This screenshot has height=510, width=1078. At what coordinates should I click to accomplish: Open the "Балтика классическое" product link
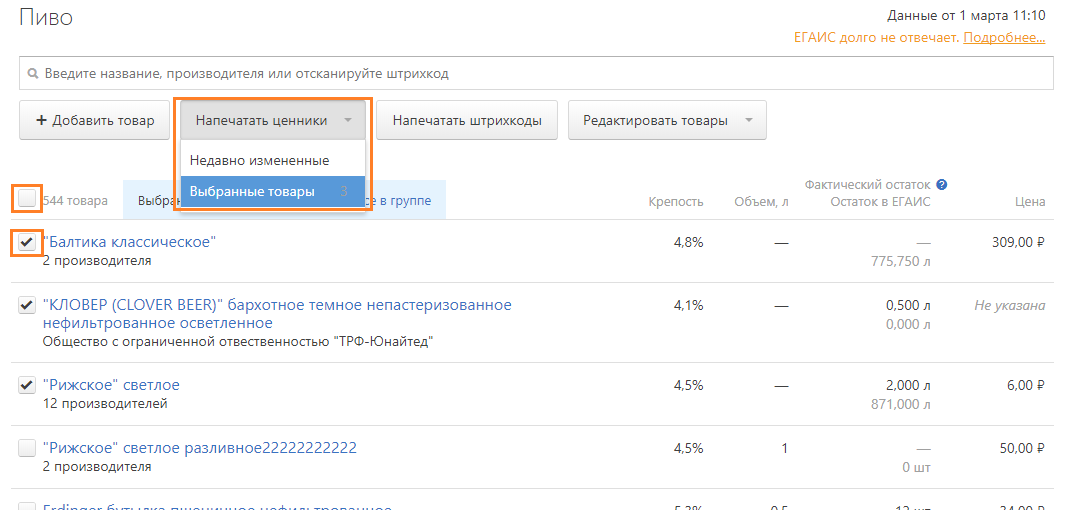coord(129,242)
